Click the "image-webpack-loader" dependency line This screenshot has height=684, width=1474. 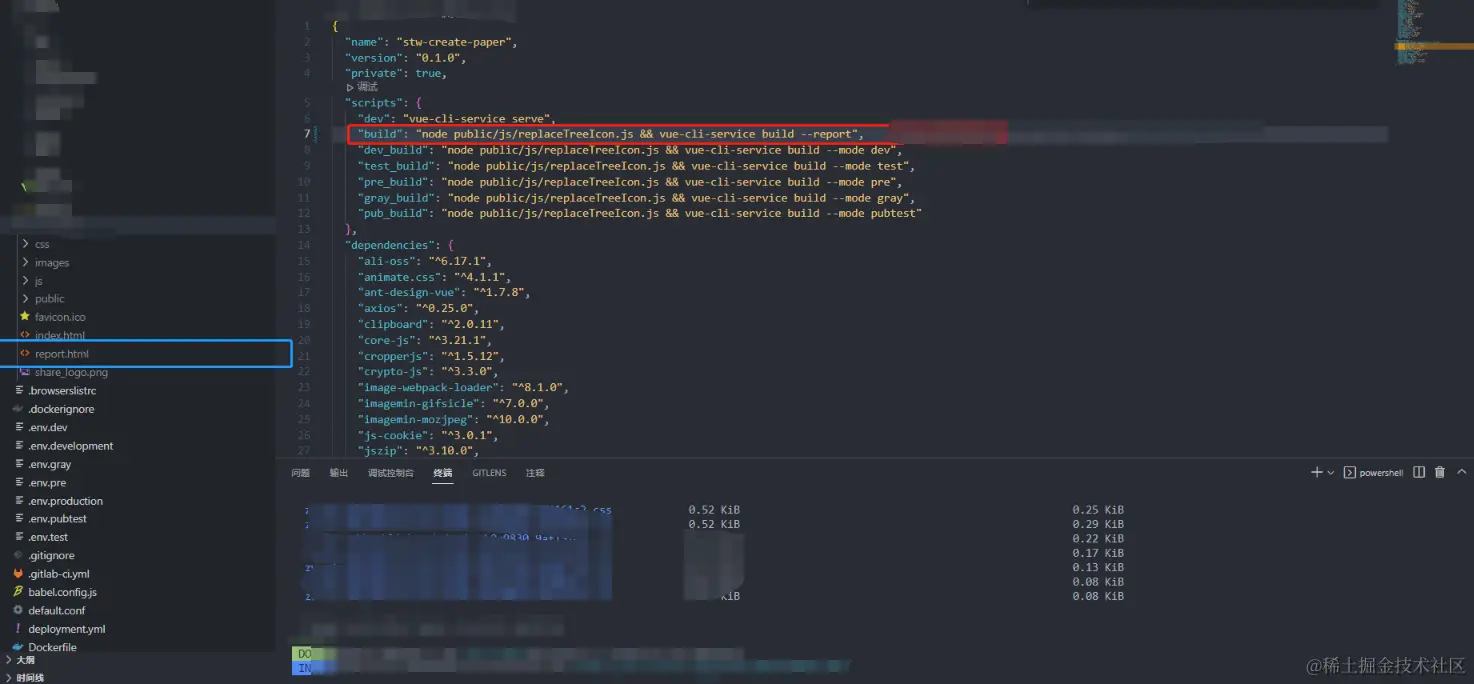pyautogui.click(x=463, y=388)
